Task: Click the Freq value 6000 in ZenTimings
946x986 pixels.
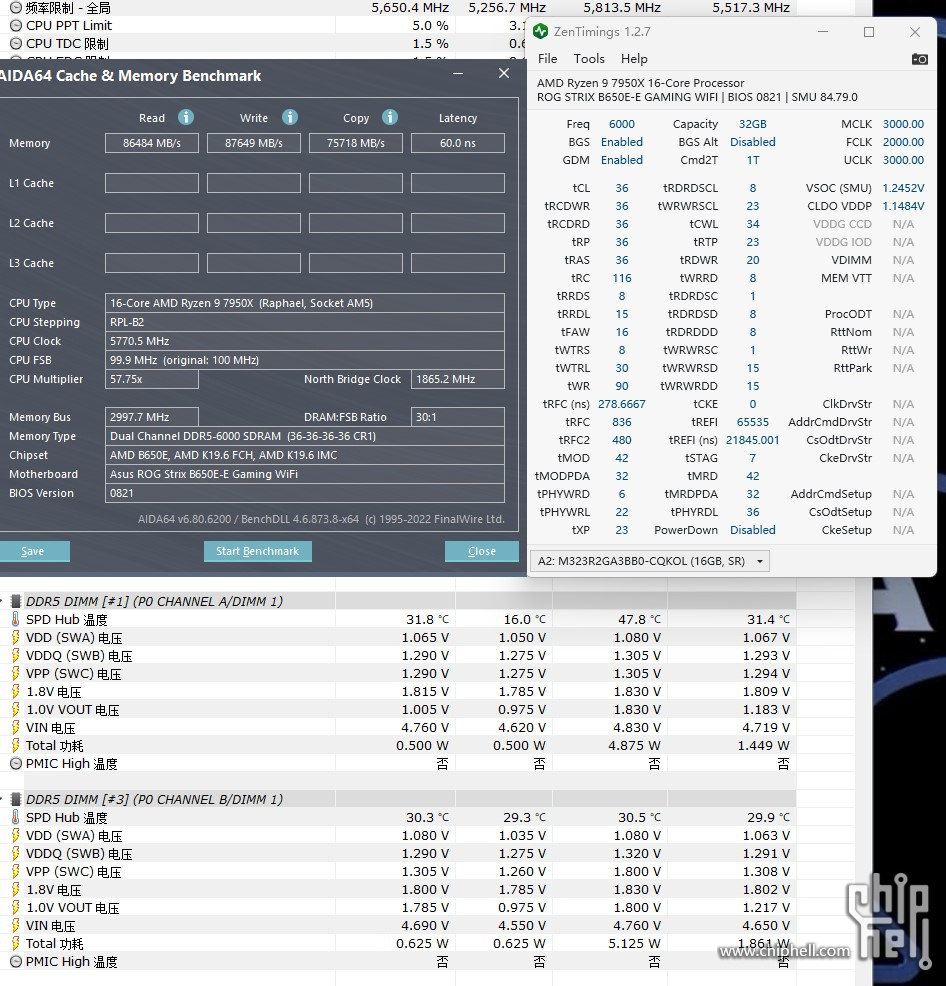Action: click(x=621, y=124)
